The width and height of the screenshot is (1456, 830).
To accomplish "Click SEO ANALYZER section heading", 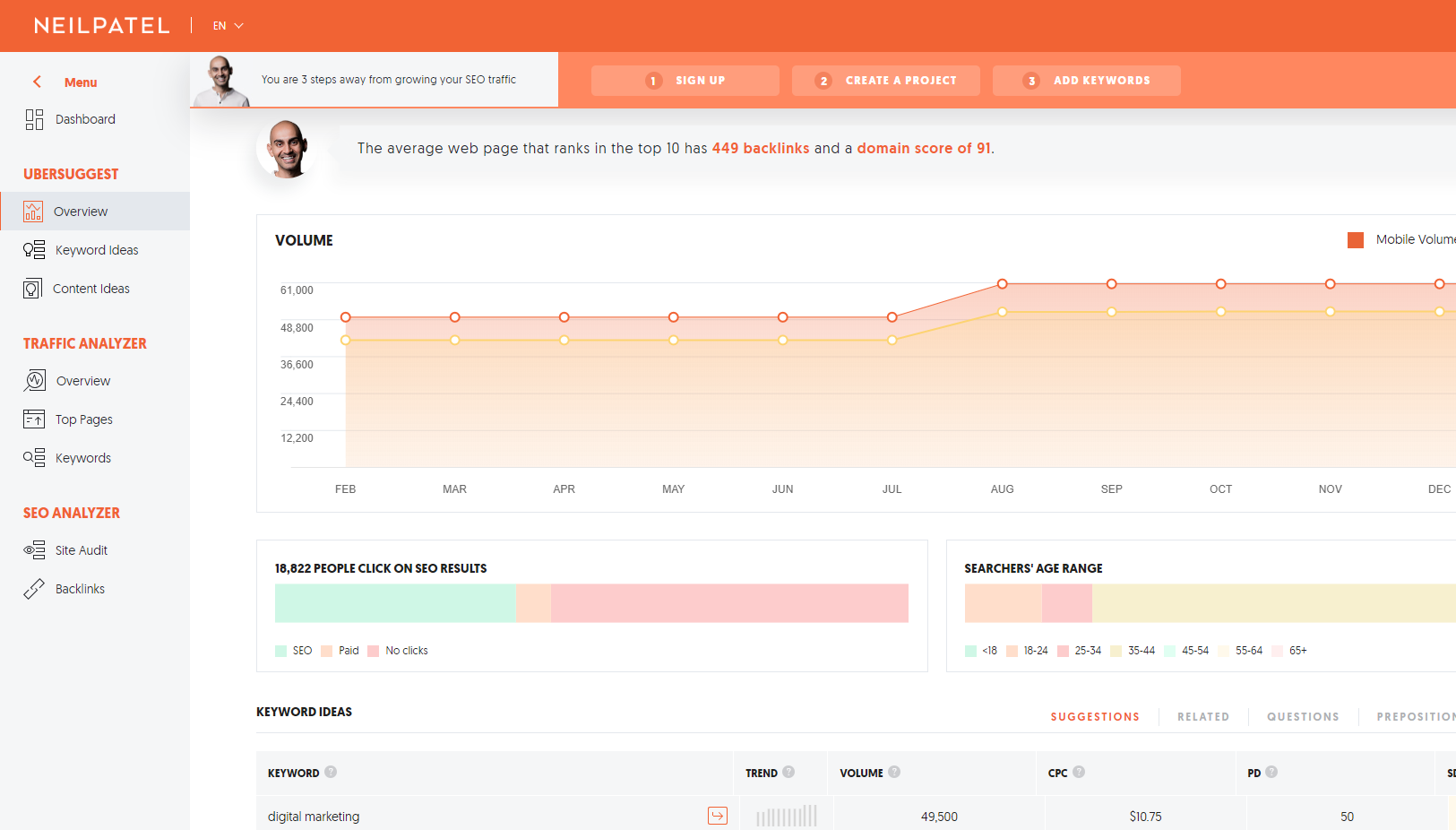I will [x=72, y=513].
